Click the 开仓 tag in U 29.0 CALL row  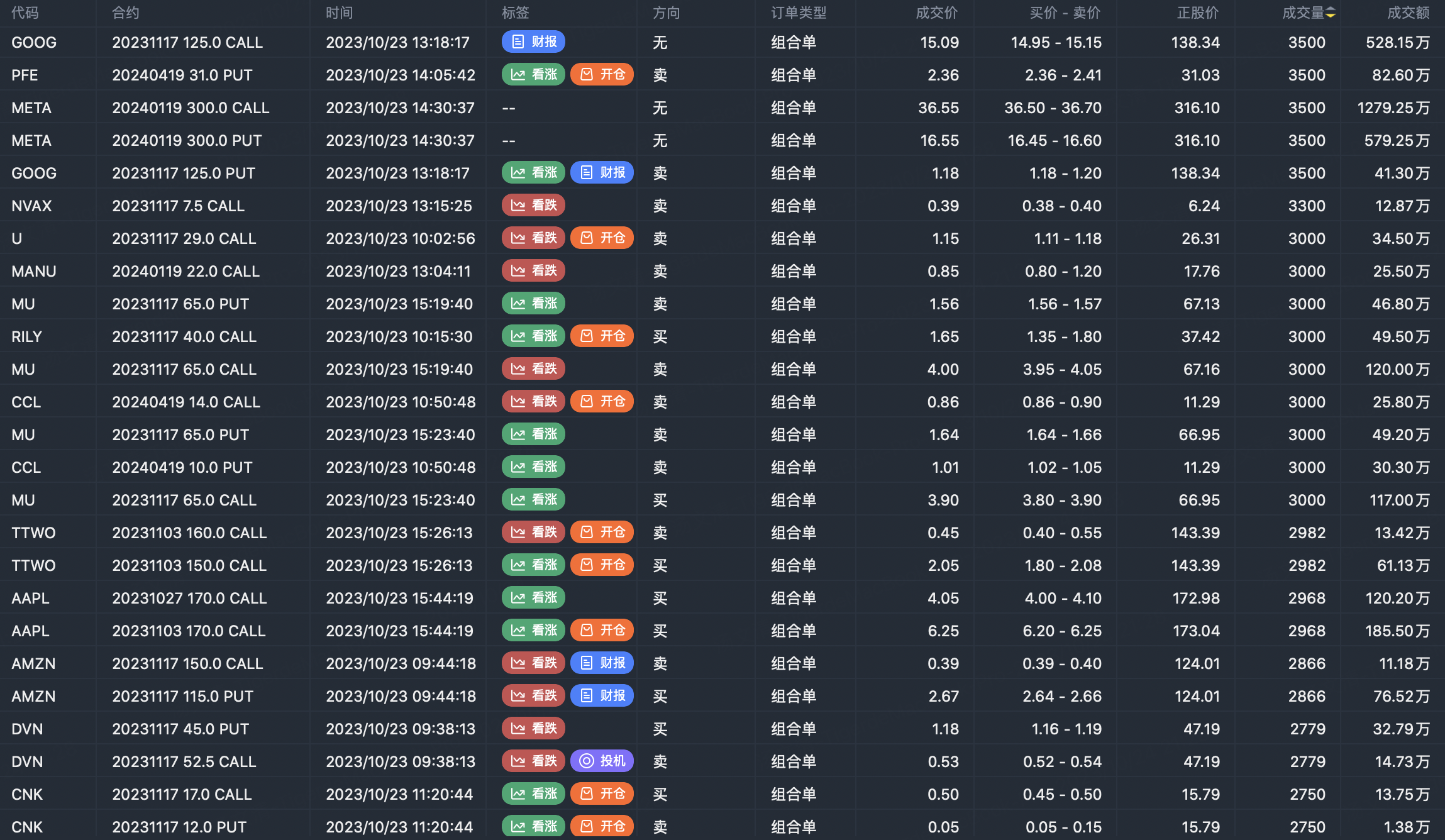[x=602, y=238]
